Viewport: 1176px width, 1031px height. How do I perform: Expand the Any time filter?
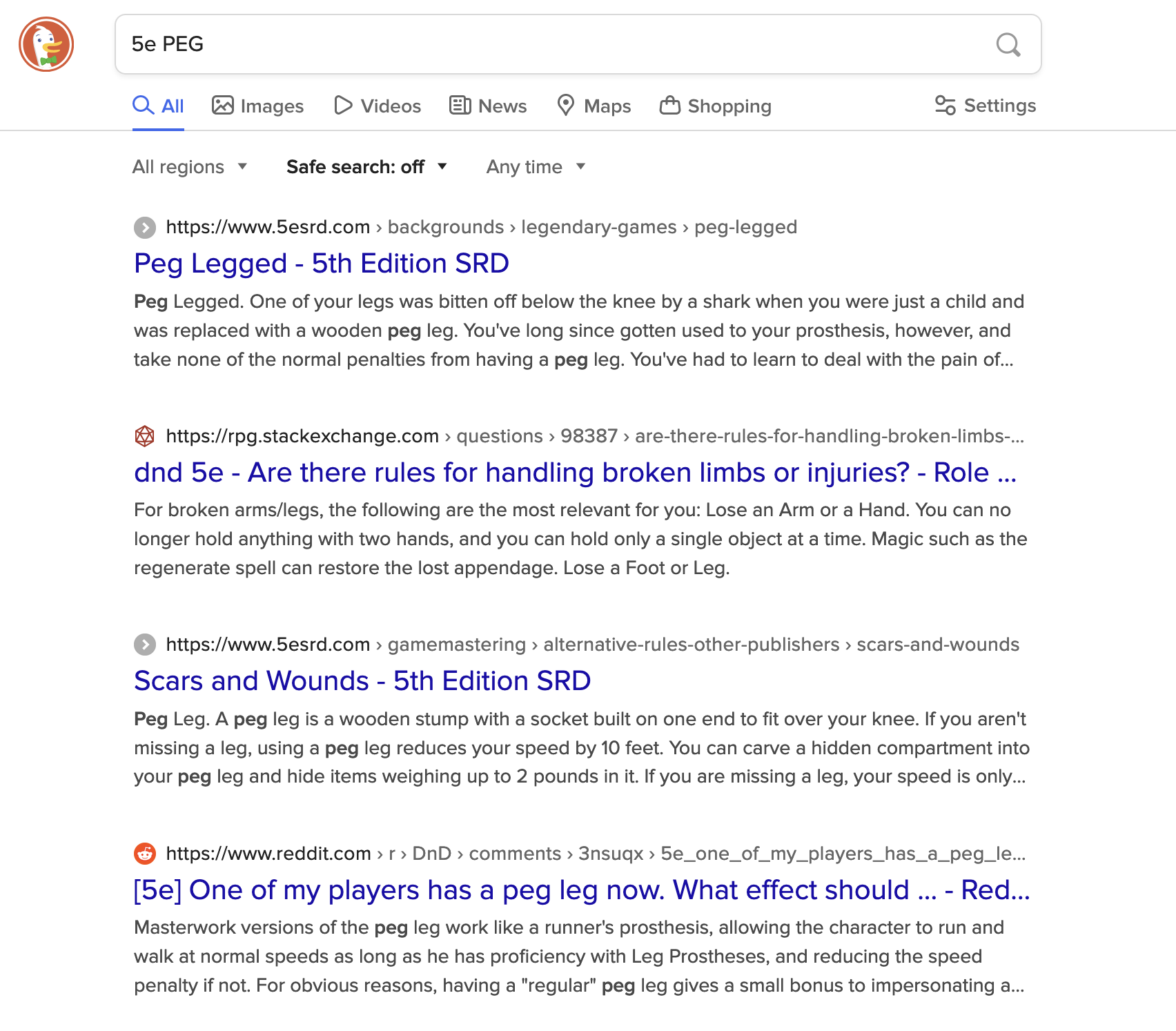[536, 167]
